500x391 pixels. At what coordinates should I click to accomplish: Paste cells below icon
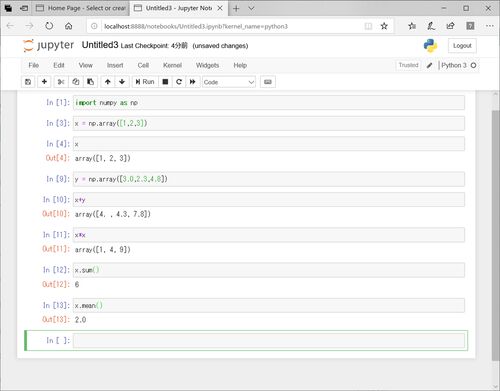tap(90, 82)
